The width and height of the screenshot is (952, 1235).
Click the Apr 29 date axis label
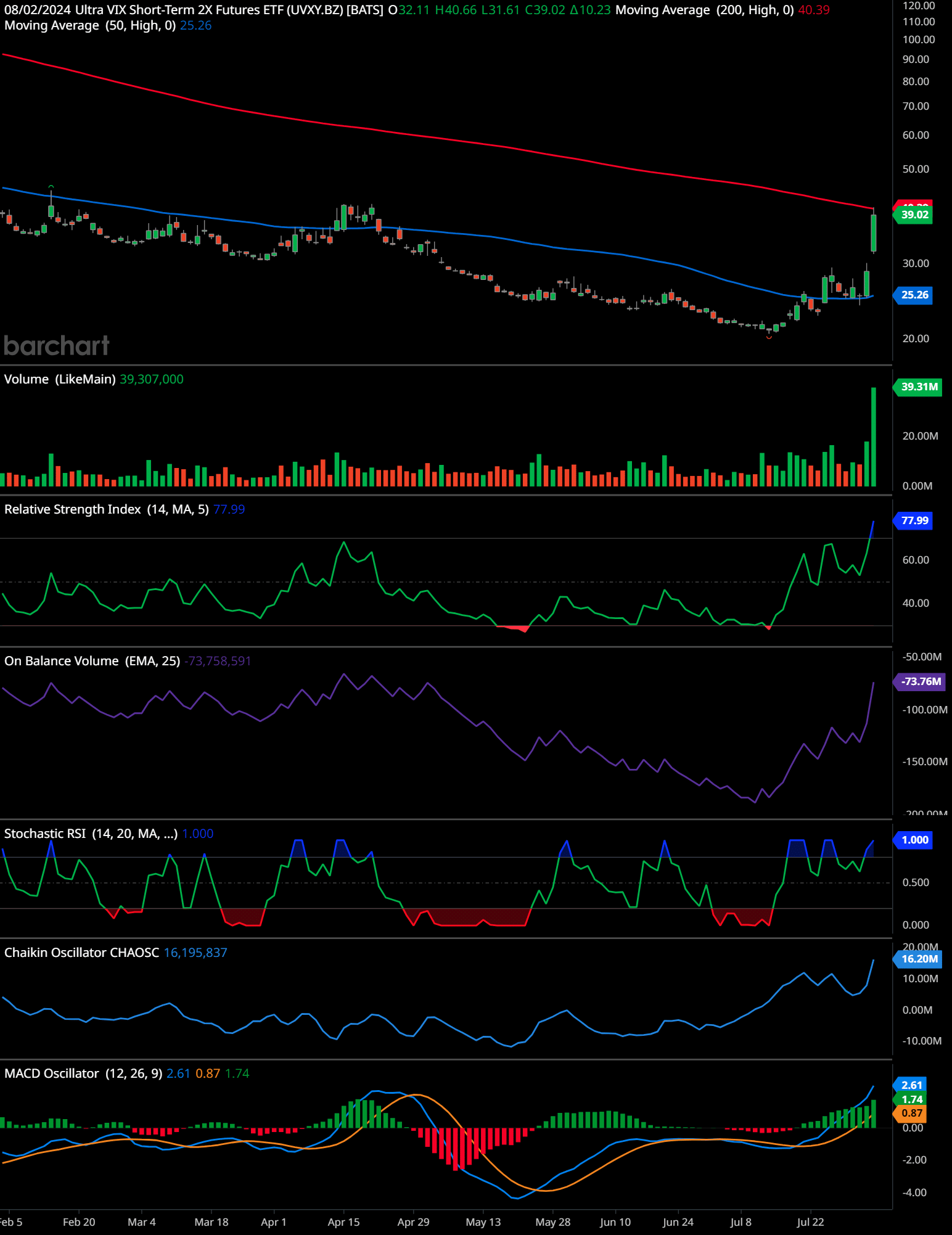point(413,1222)
